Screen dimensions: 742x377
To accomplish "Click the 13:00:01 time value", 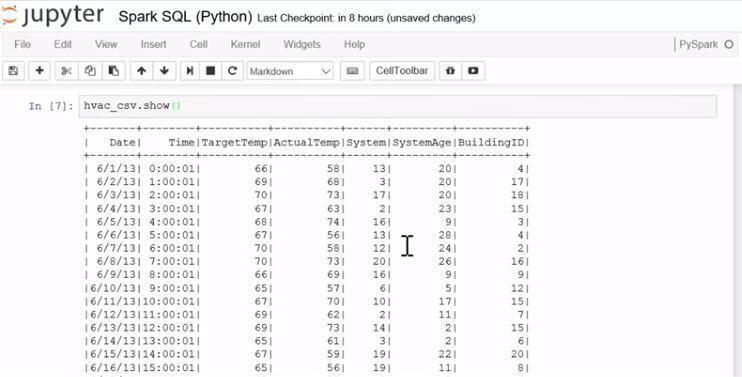I will (168, 341).
